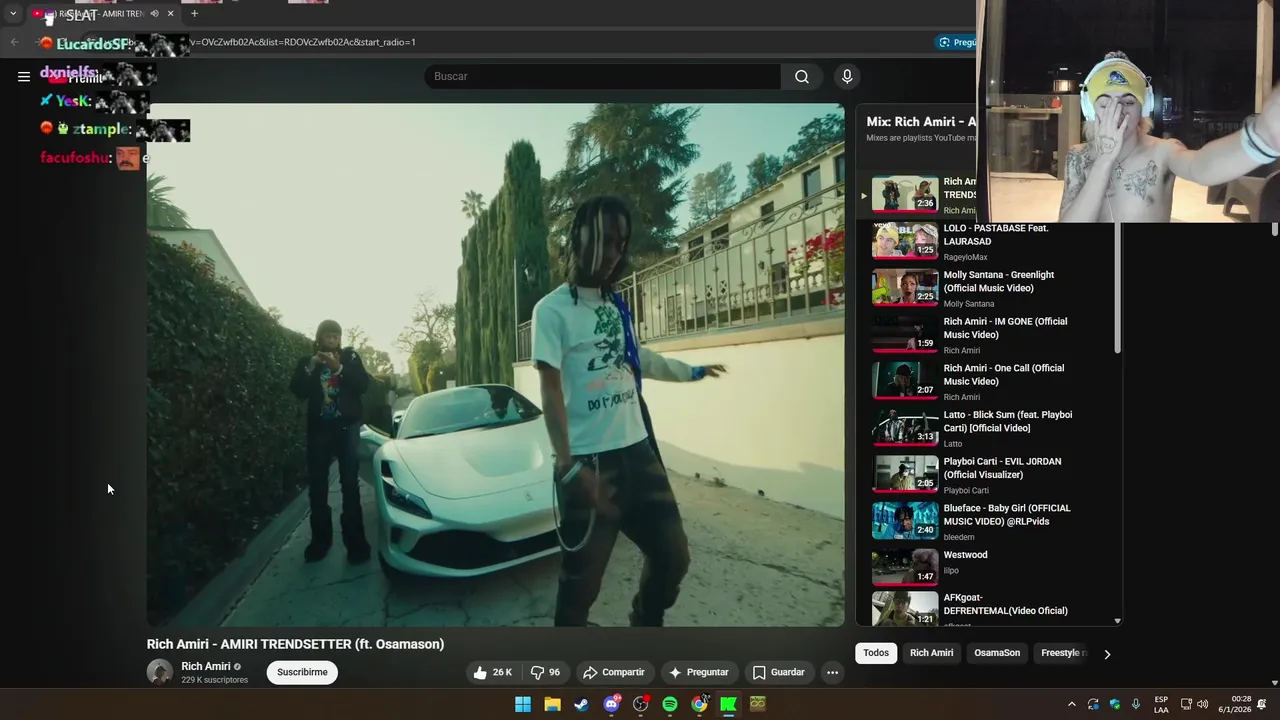Subscribe using the Suscribirme button
This screenshot has width=1280, height=720.
[x=302, y=672]
